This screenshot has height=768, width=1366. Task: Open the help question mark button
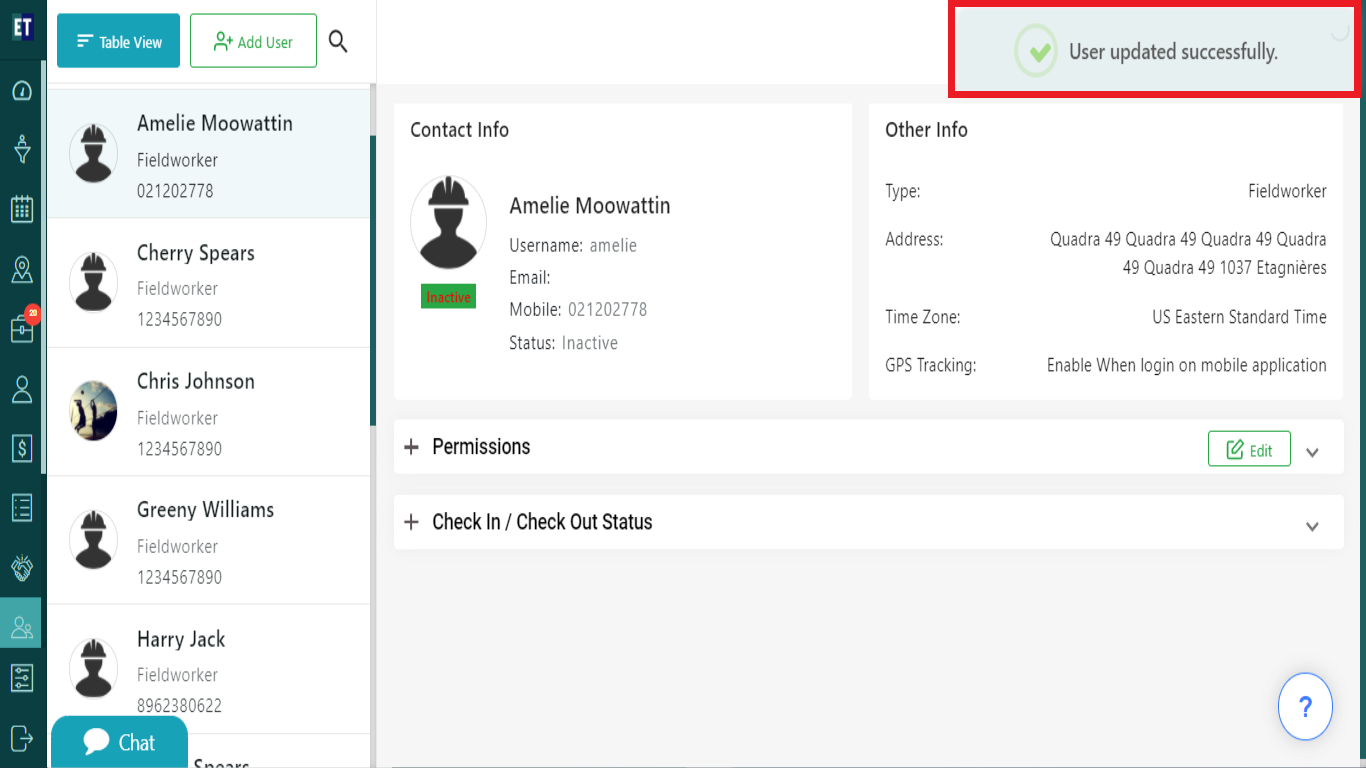pyautogui.click(x=1305, y=707)
